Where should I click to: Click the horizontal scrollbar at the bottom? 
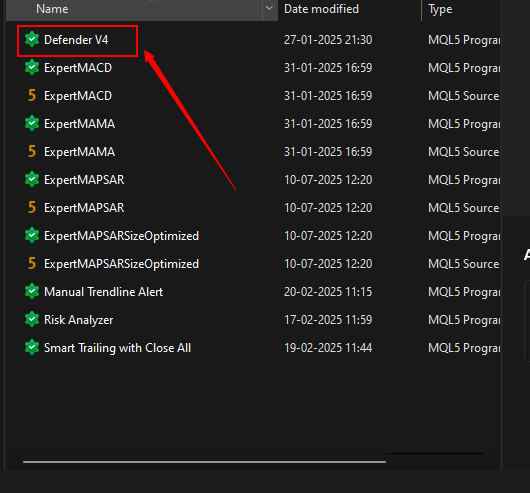point(204,462)
